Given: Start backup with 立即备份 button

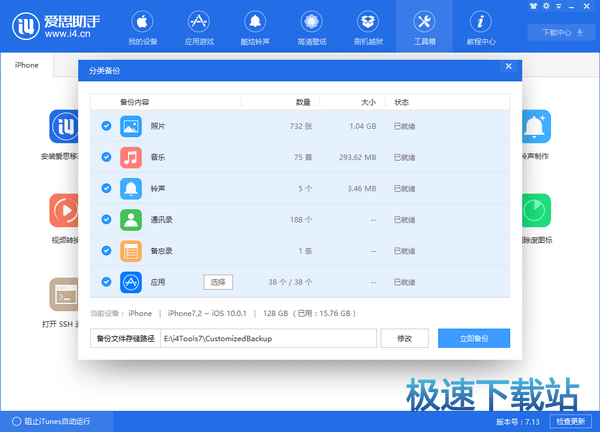Looking at the screenshot, I should pyautogui.click(x=474, y=338).
